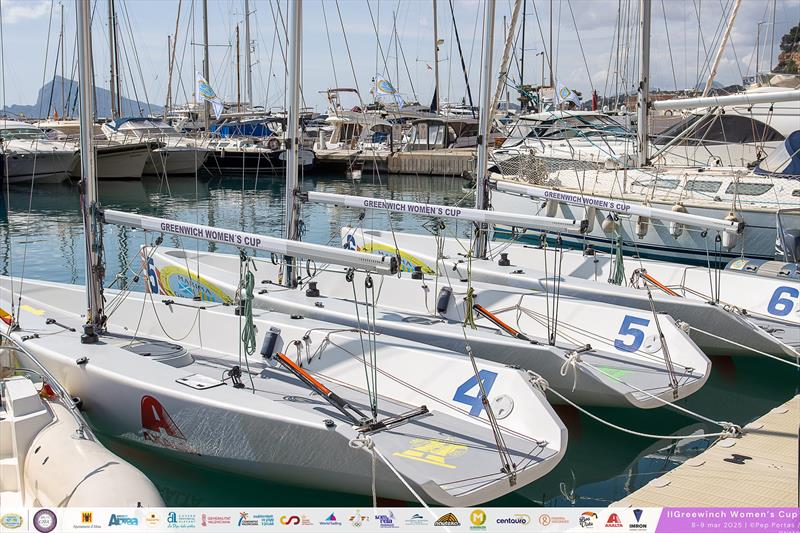800x533 pixels.
Task: Click the Aaalta red A logo
Action: 614,520
